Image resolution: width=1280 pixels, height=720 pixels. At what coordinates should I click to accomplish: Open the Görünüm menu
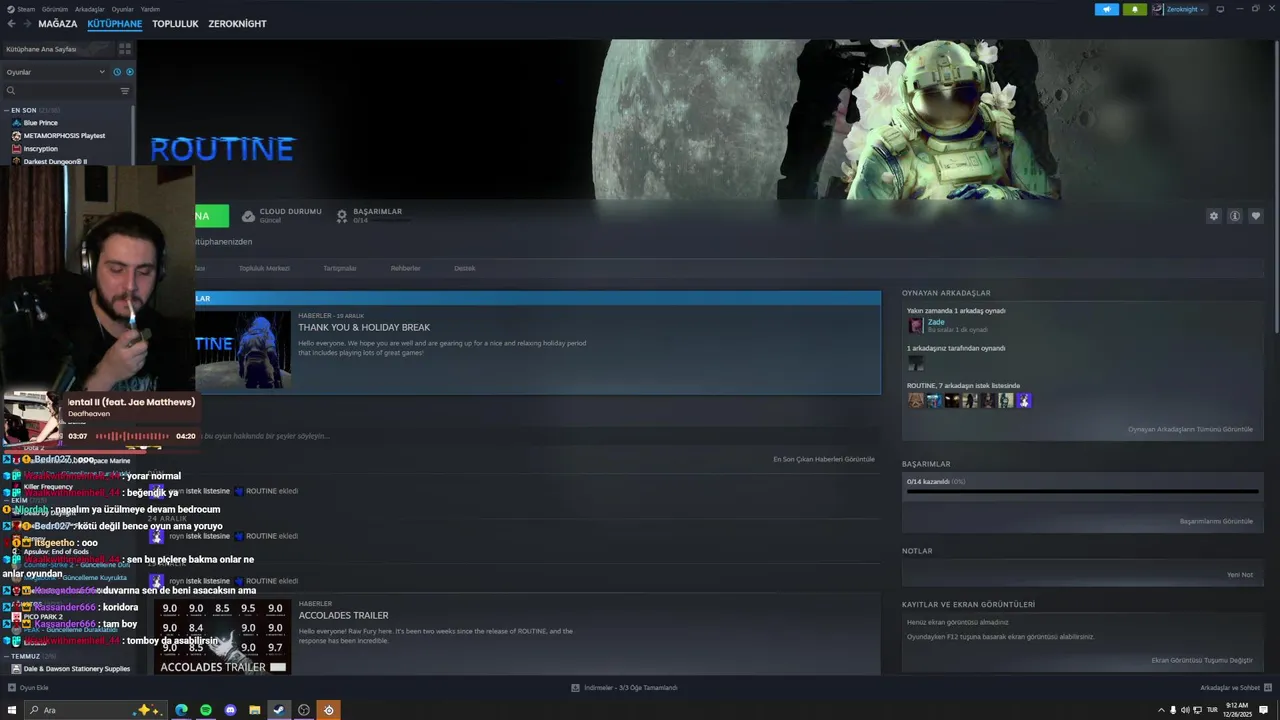[55, 9]
